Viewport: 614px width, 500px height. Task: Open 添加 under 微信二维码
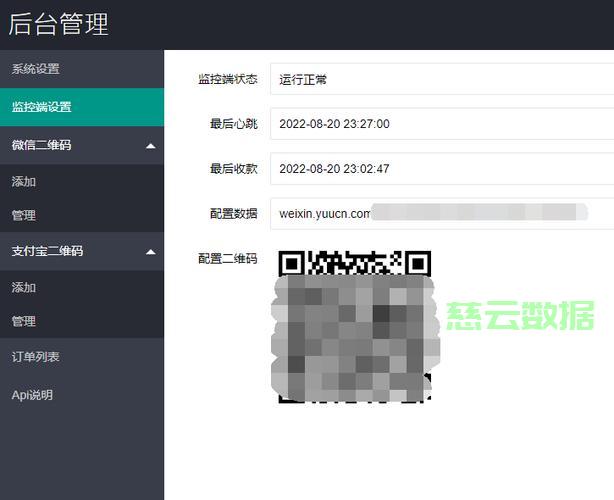click(x=81, y=182)
